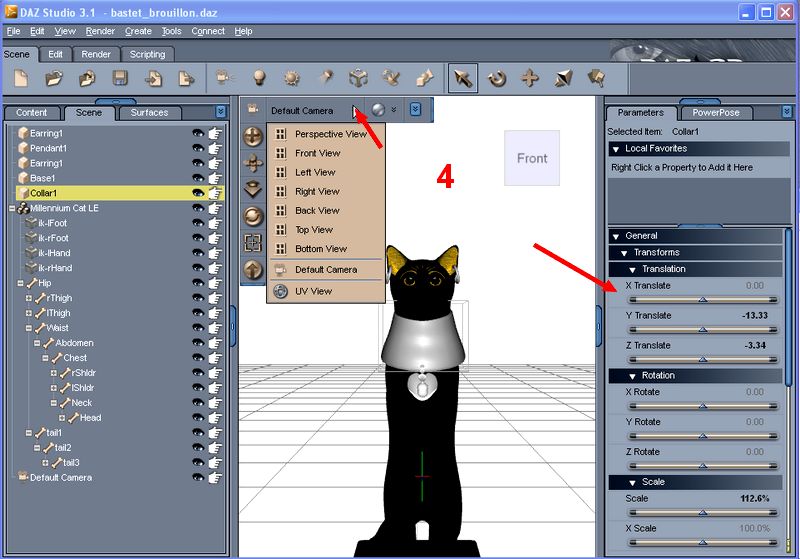Click Default Camera selector button

coord(314,111)
